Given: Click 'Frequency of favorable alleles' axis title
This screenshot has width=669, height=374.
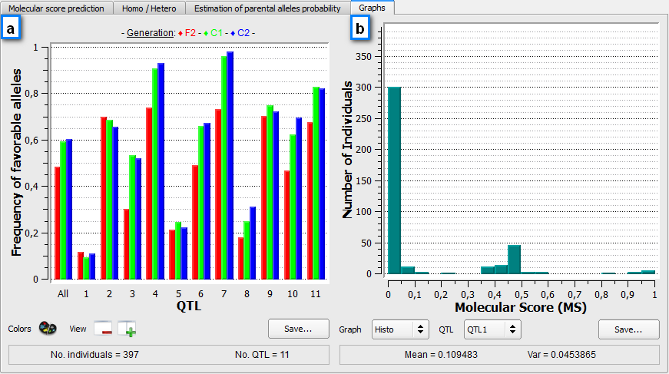Looking at the screenshot, I should (x=16, y=162).
